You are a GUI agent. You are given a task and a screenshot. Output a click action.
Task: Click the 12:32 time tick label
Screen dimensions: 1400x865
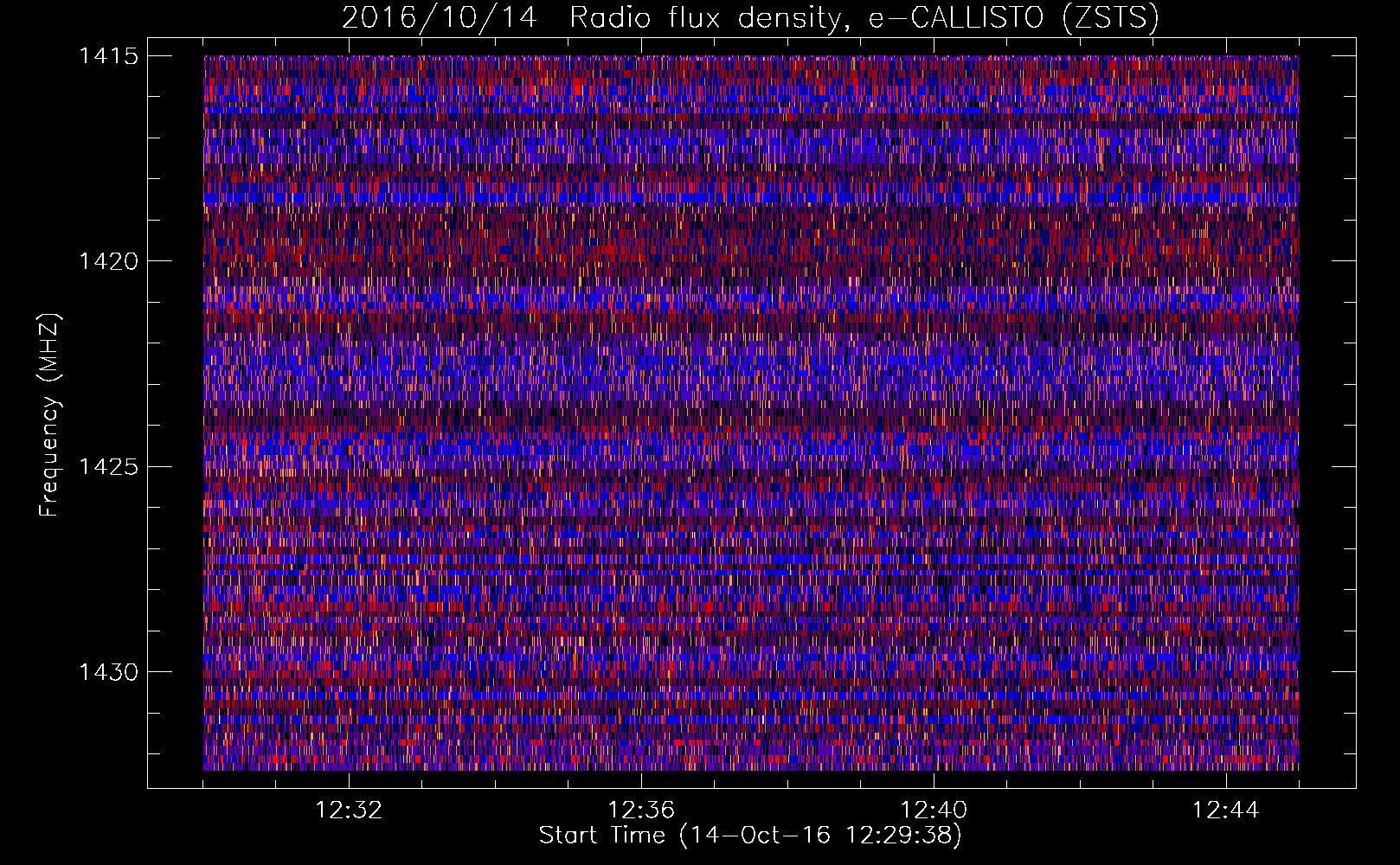349,811
